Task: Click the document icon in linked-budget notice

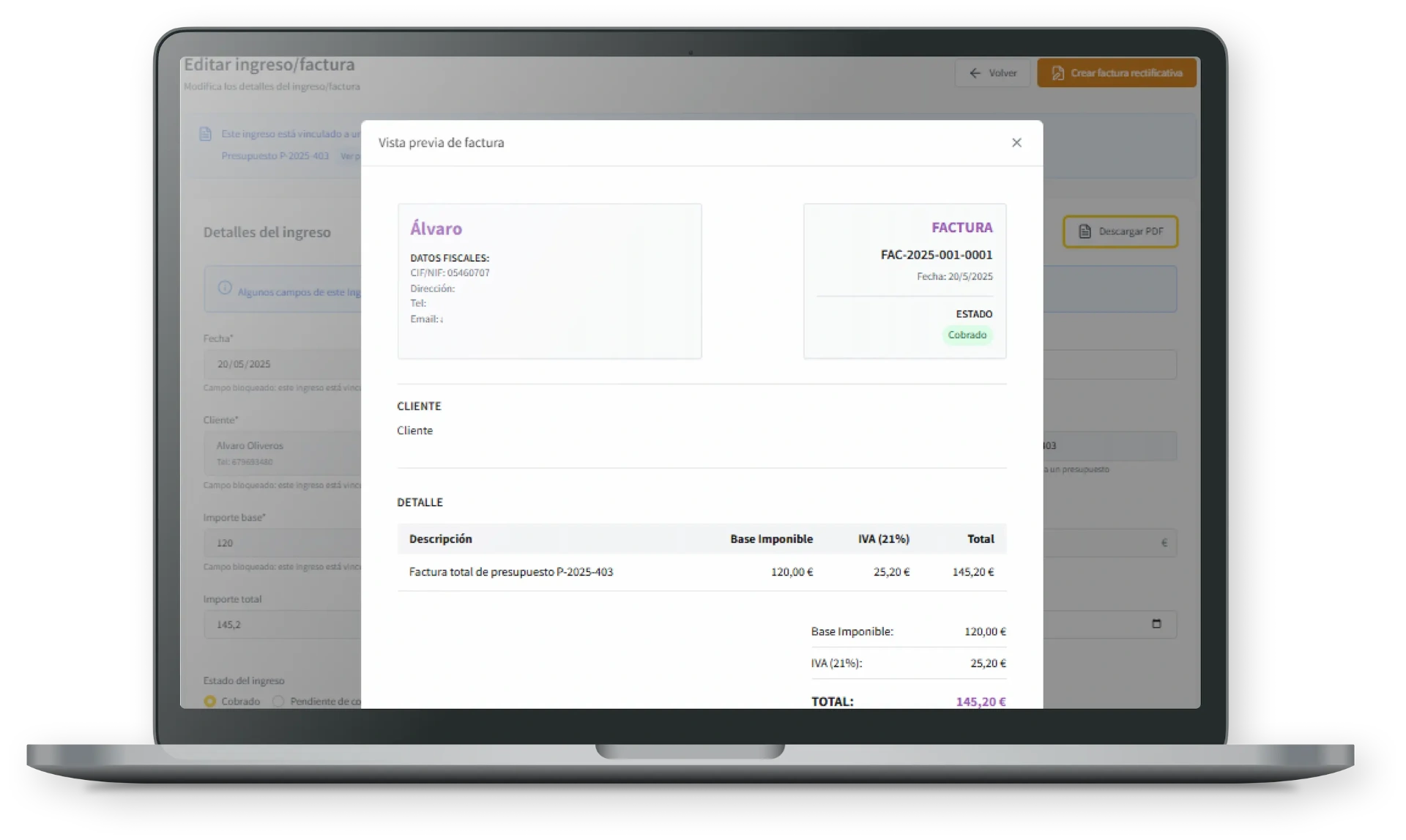Action: coord(206,134)
